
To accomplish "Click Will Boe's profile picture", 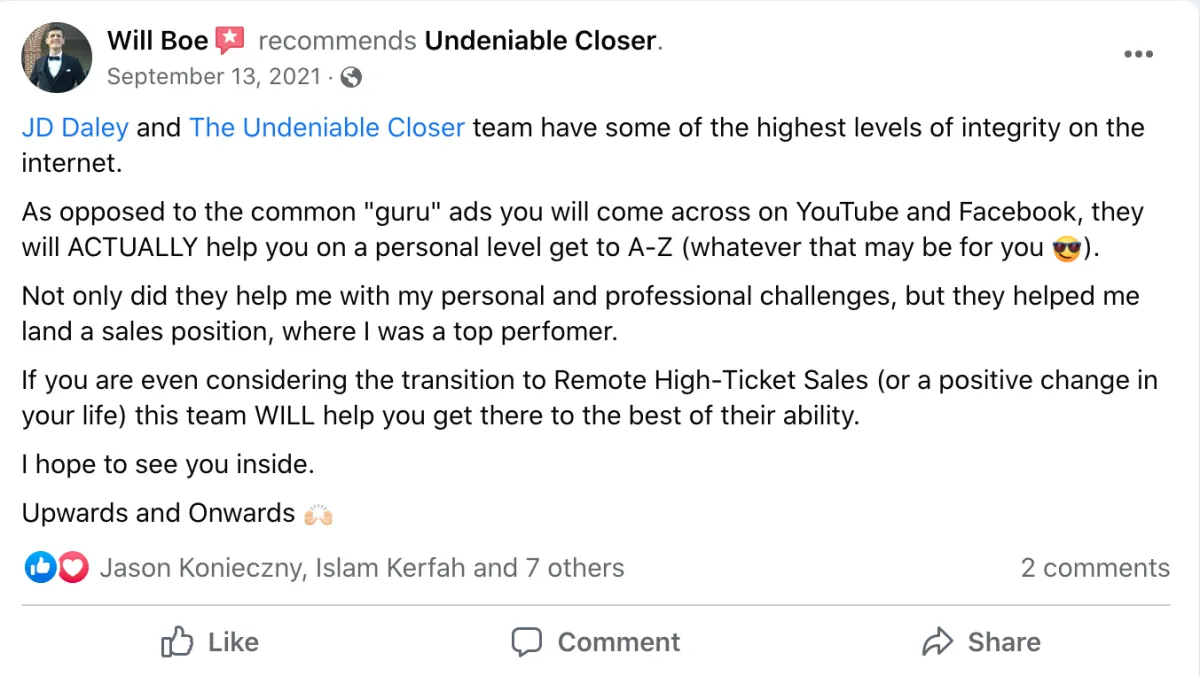I will [x=56, y=57].
